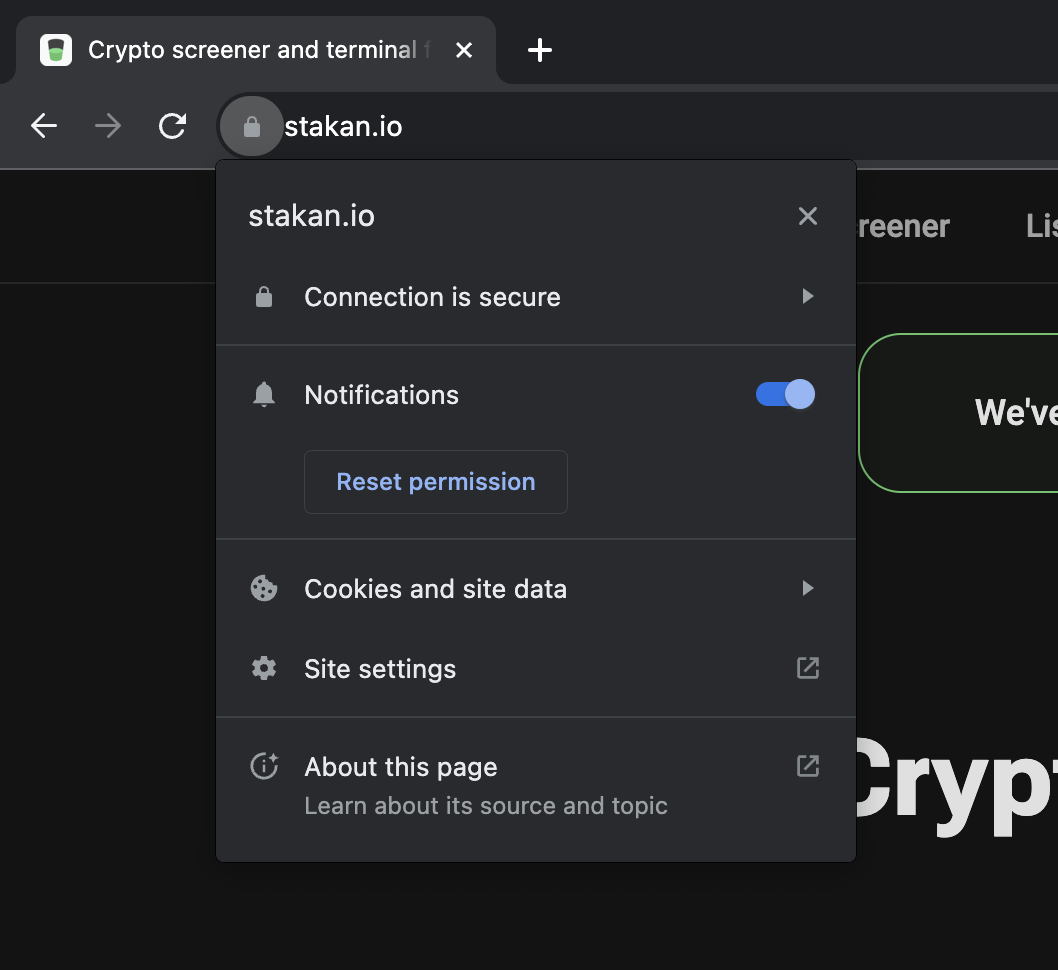Click the cookie icon
Screen dimensions: 1058x970
coord(264,588)
